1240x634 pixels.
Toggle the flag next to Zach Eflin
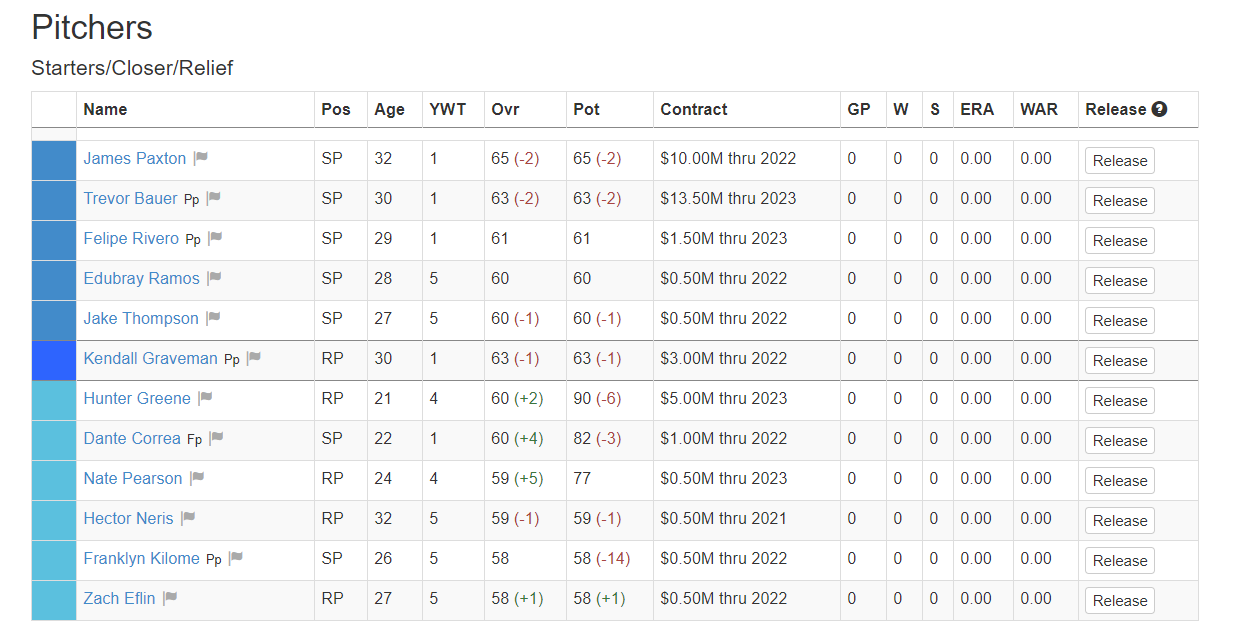tap(170, 598)
